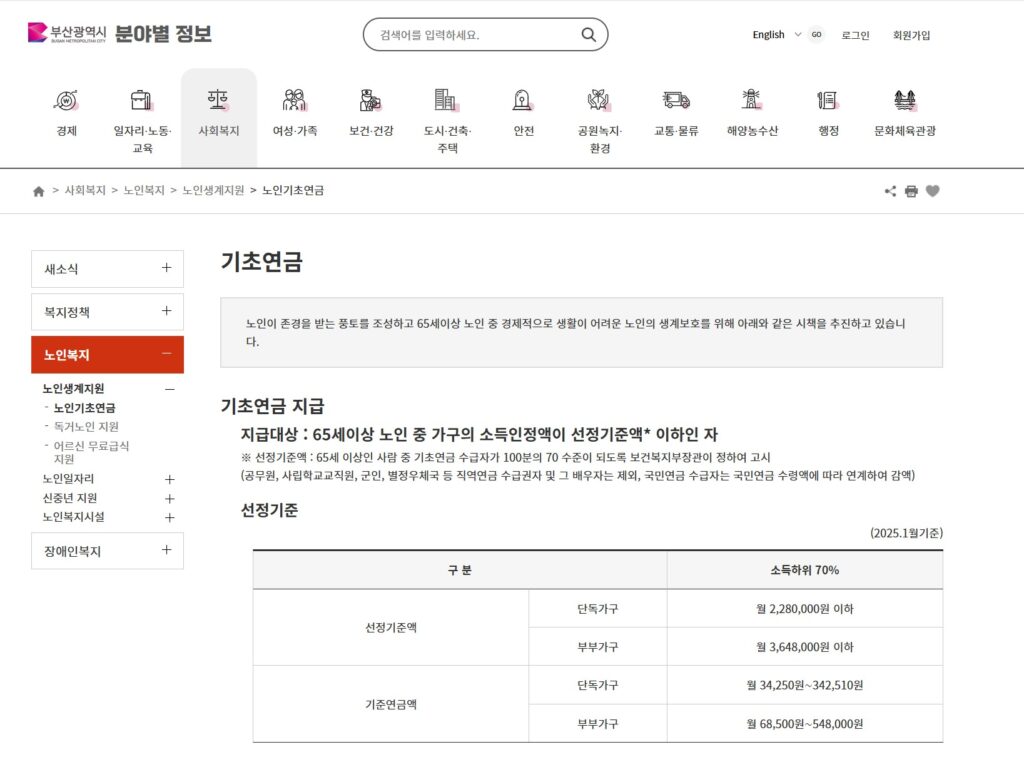Open the 보건·건강 icon

370,110
